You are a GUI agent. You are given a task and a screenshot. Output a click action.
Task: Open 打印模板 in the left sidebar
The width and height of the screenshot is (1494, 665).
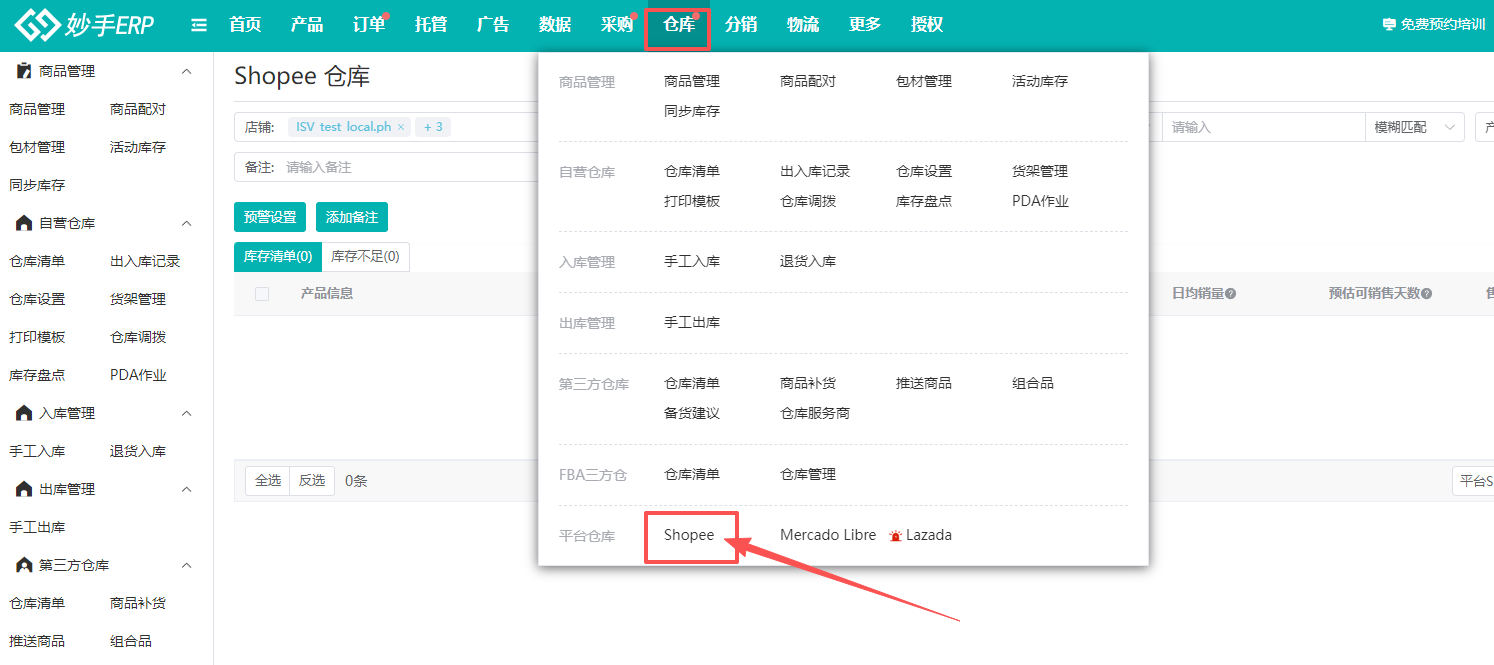(x=37, y=337)
